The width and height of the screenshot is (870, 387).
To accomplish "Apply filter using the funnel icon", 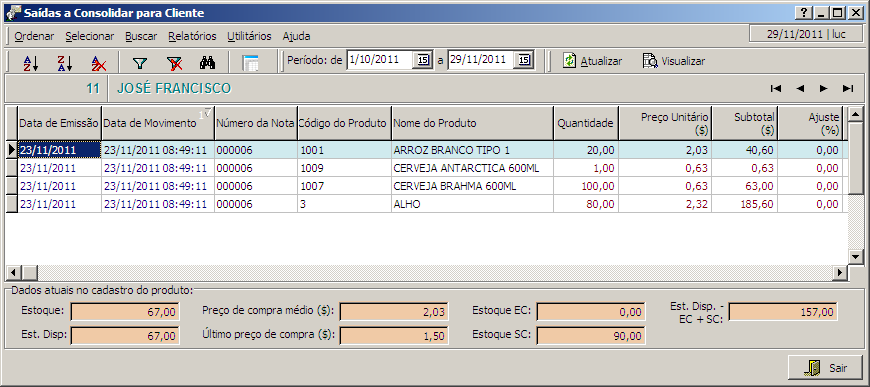I will point(140,62).
